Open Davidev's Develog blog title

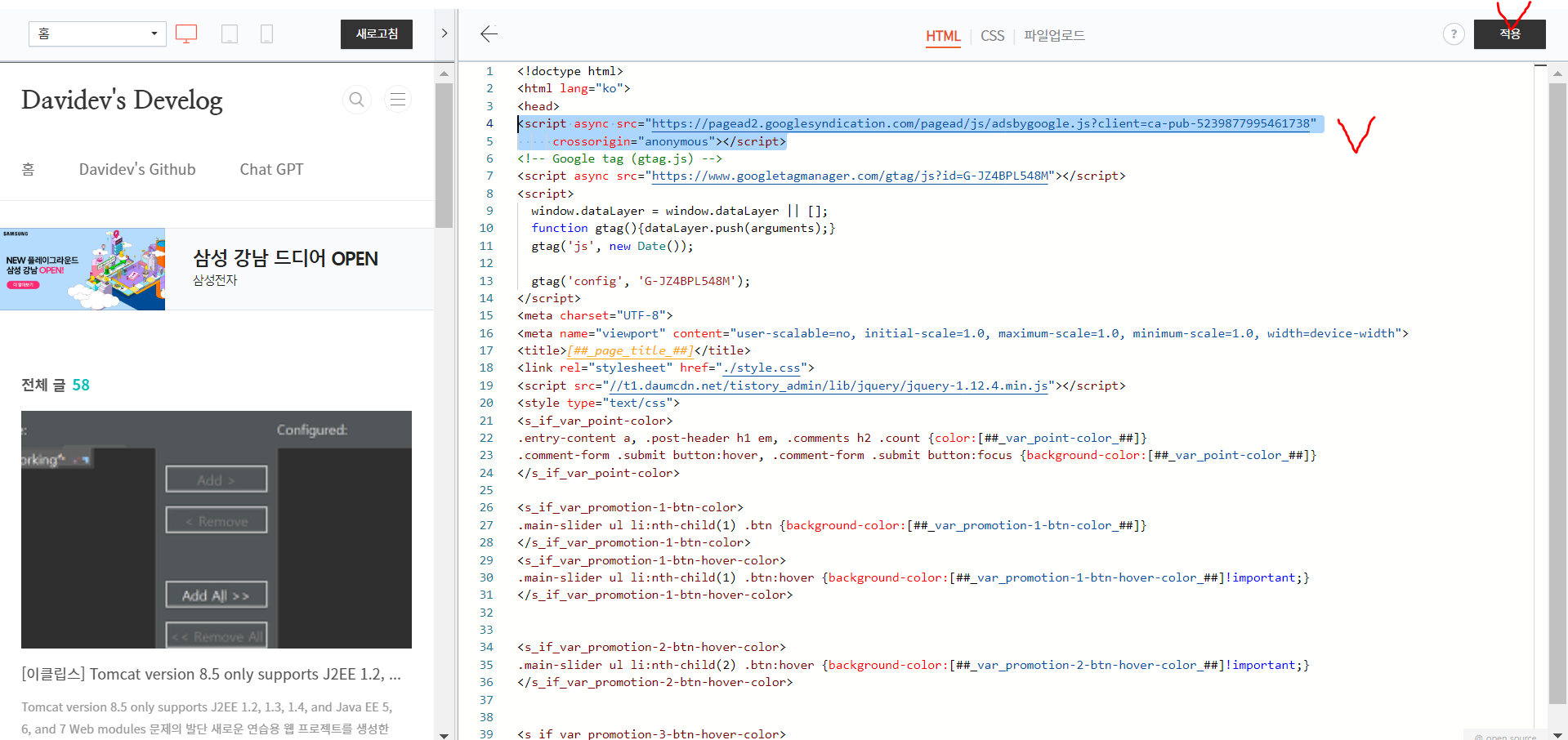(122, 100)
